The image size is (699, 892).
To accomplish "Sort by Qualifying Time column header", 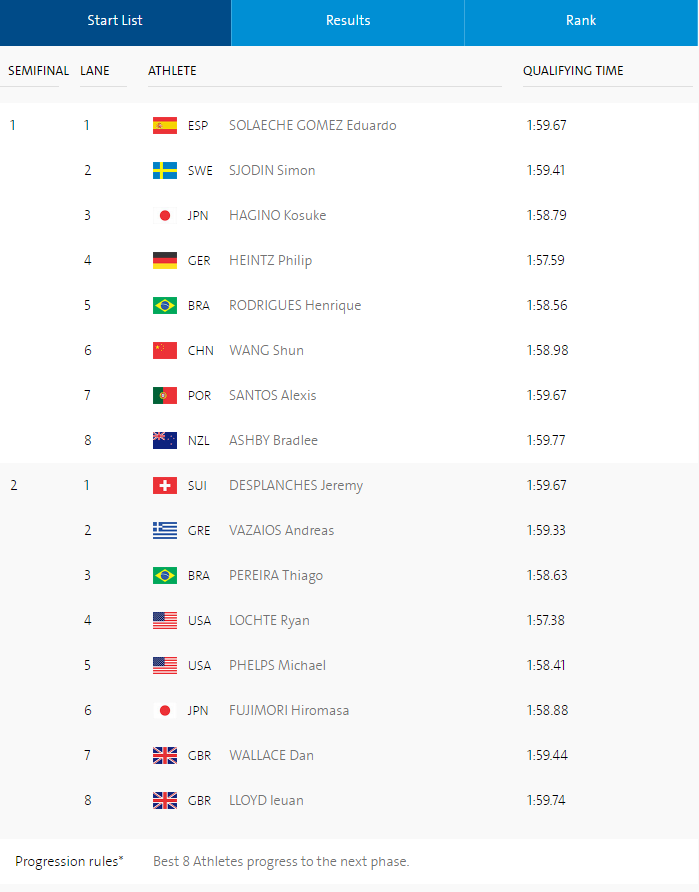I will click(x=573, y=71).
